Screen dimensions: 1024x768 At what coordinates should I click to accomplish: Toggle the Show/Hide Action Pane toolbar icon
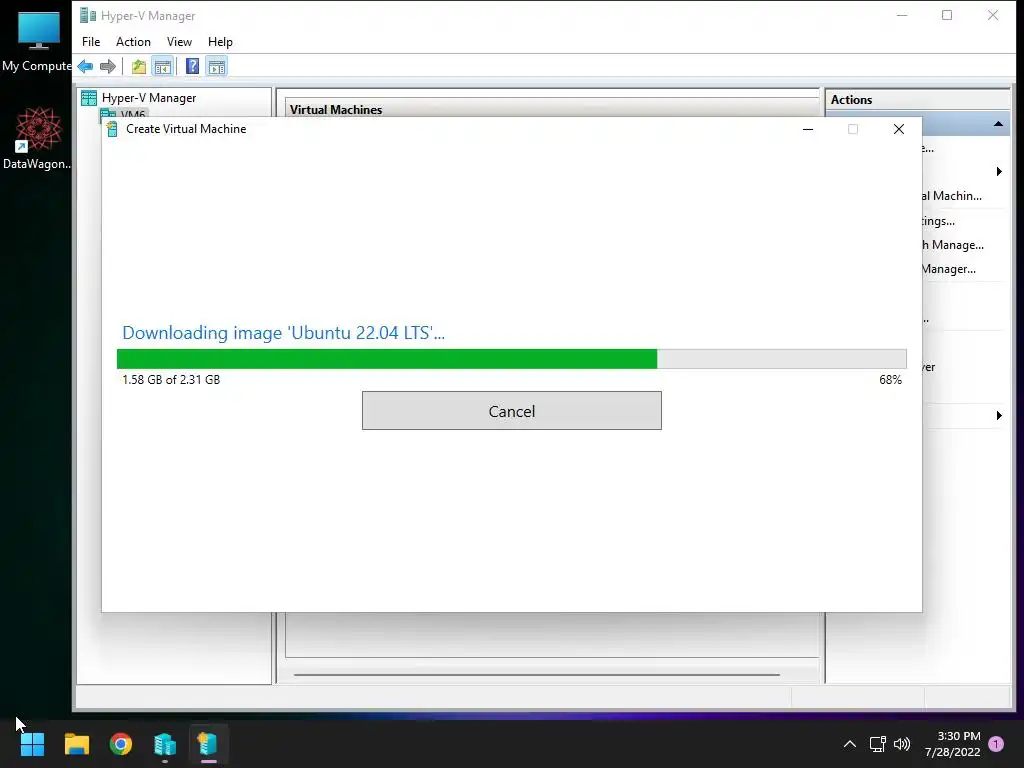coord(217,66)
